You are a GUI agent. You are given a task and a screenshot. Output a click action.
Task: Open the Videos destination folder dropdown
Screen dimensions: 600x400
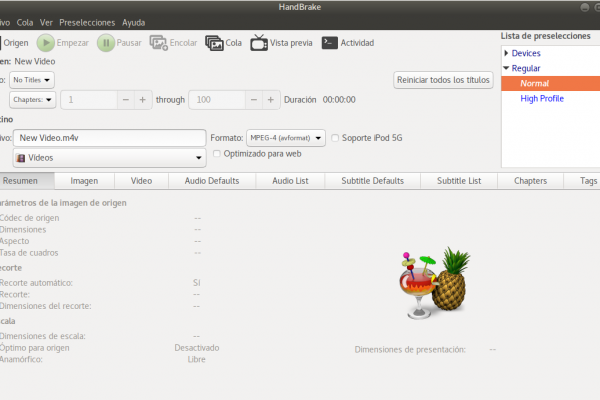[x=109, y=158]
